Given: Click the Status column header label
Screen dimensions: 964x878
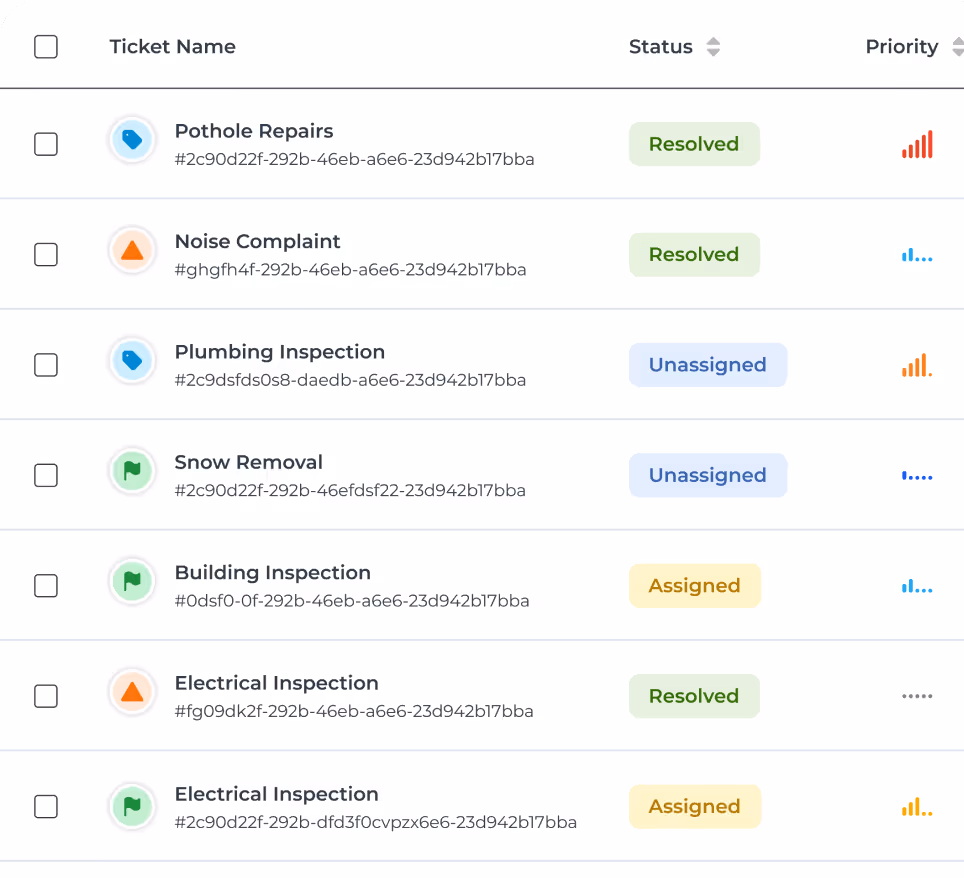Looking at the screenshot, I should pos(660,47).
